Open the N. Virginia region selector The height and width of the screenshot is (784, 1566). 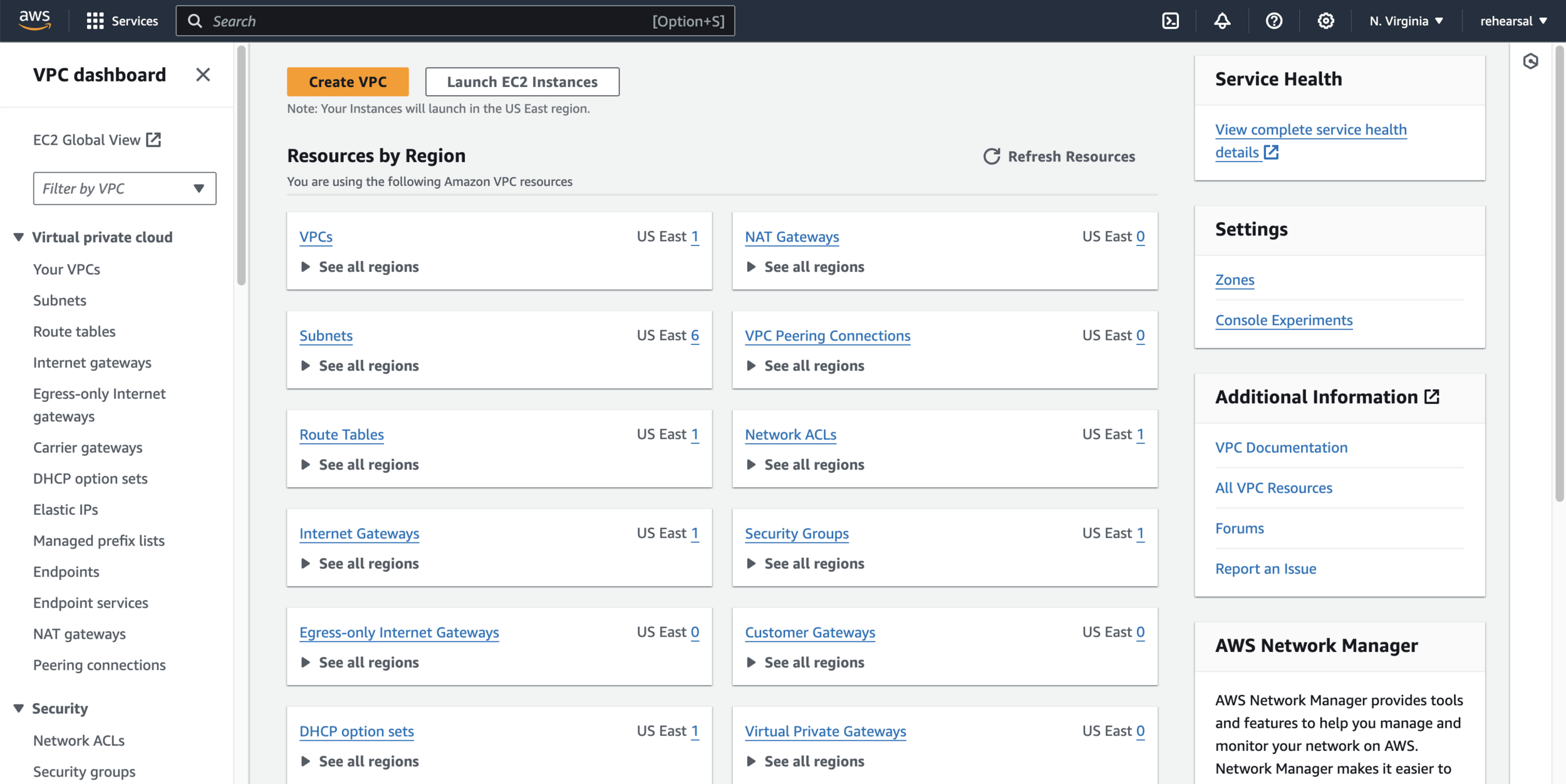pos(1406,21)
